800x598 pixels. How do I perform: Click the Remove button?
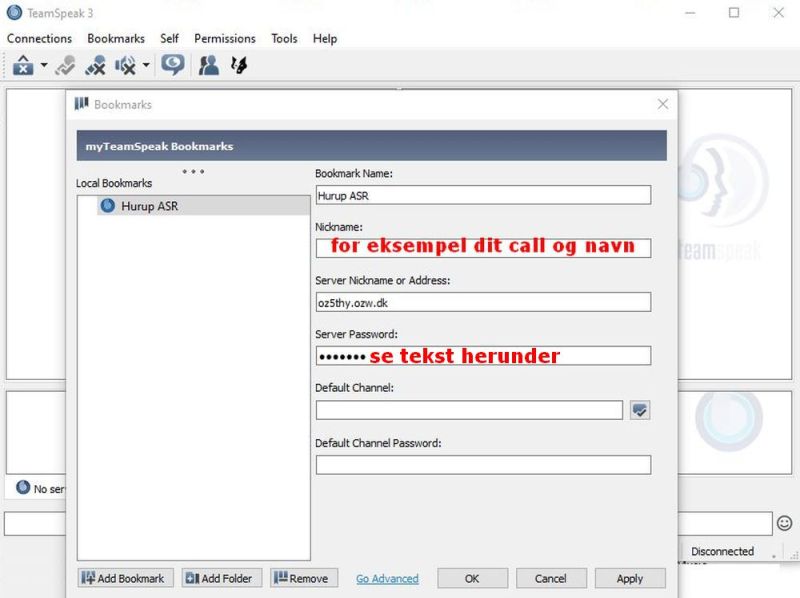[x=304, y=578]
